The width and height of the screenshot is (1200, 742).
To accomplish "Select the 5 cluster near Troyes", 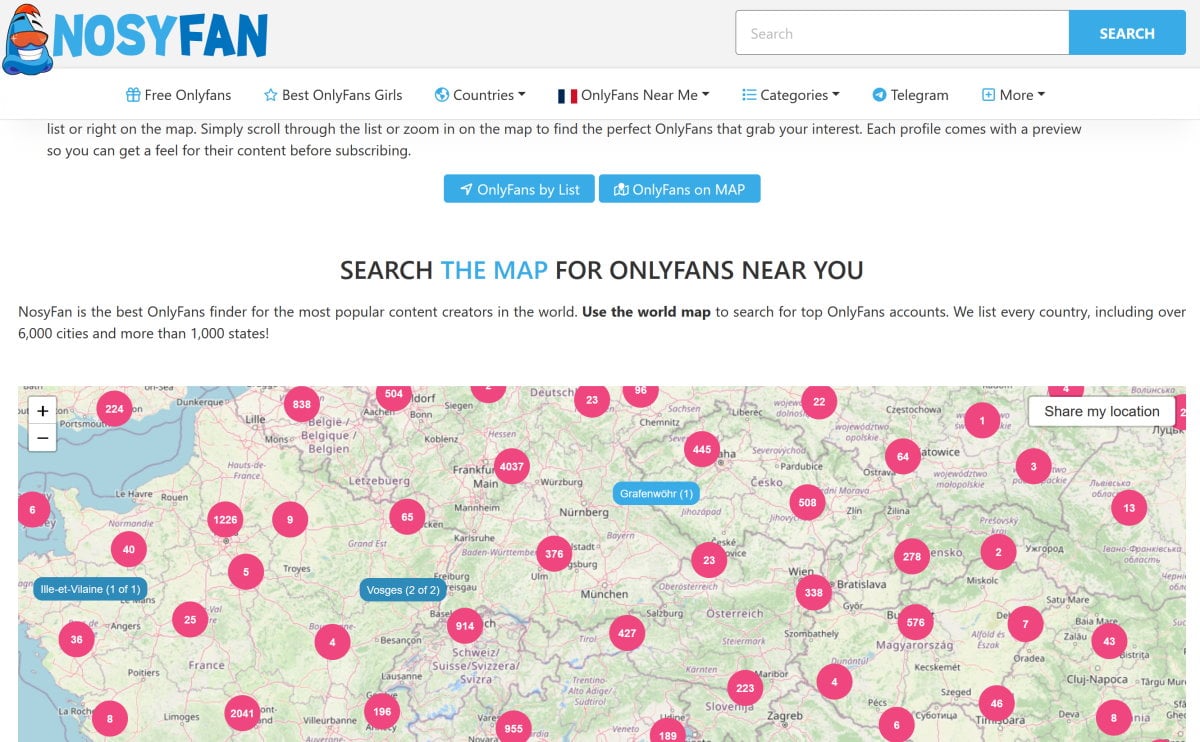I will coord(246,572).
